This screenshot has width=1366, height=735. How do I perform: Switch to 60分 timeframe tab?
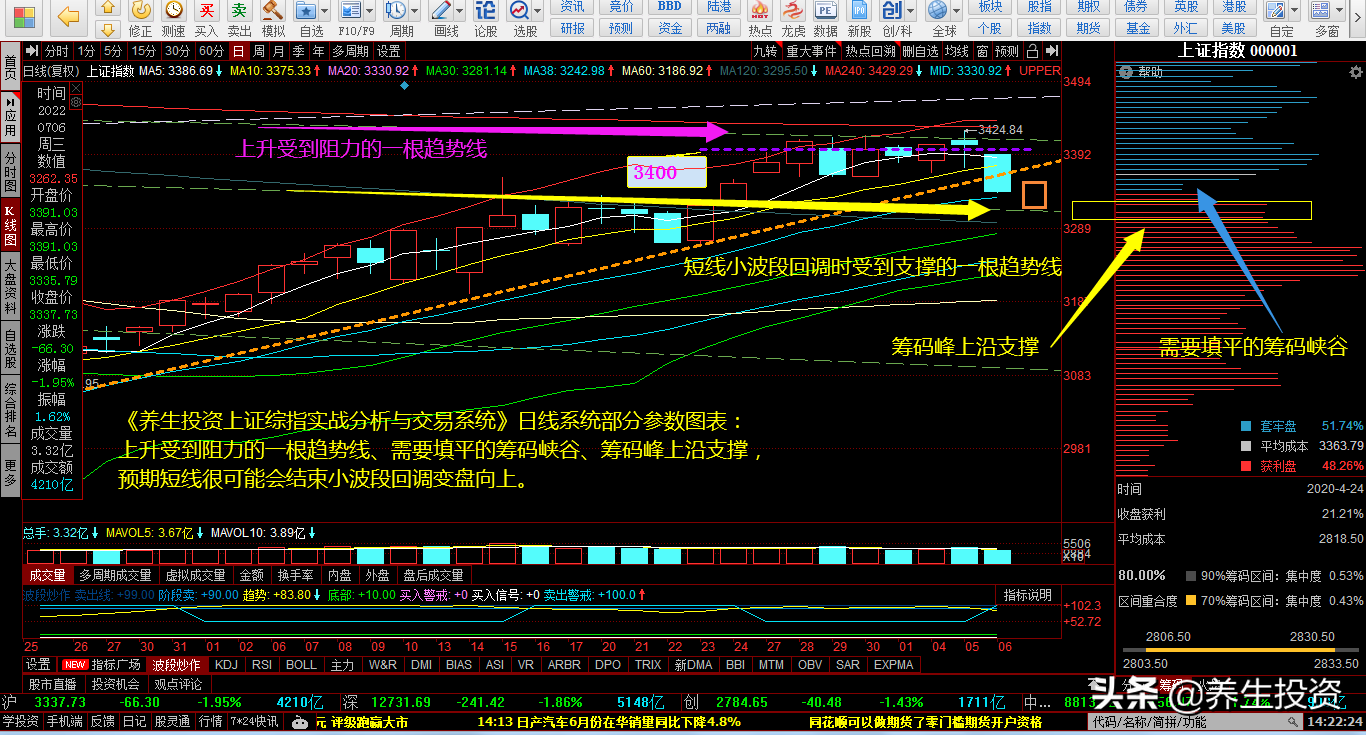[x=211, y=51]
